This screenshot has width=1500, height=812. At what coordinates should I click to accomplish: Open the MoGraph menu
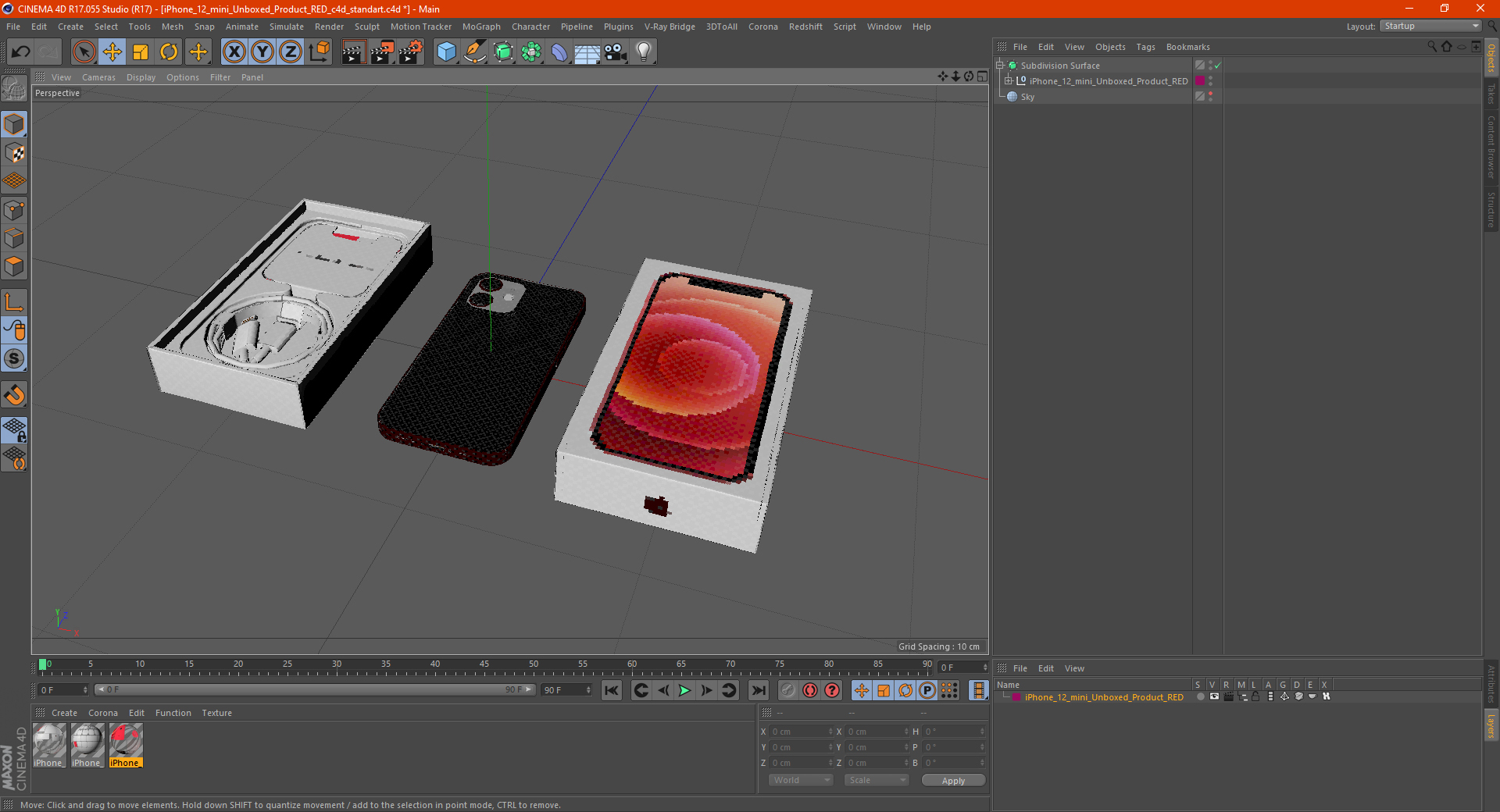[x=481, y=27]
